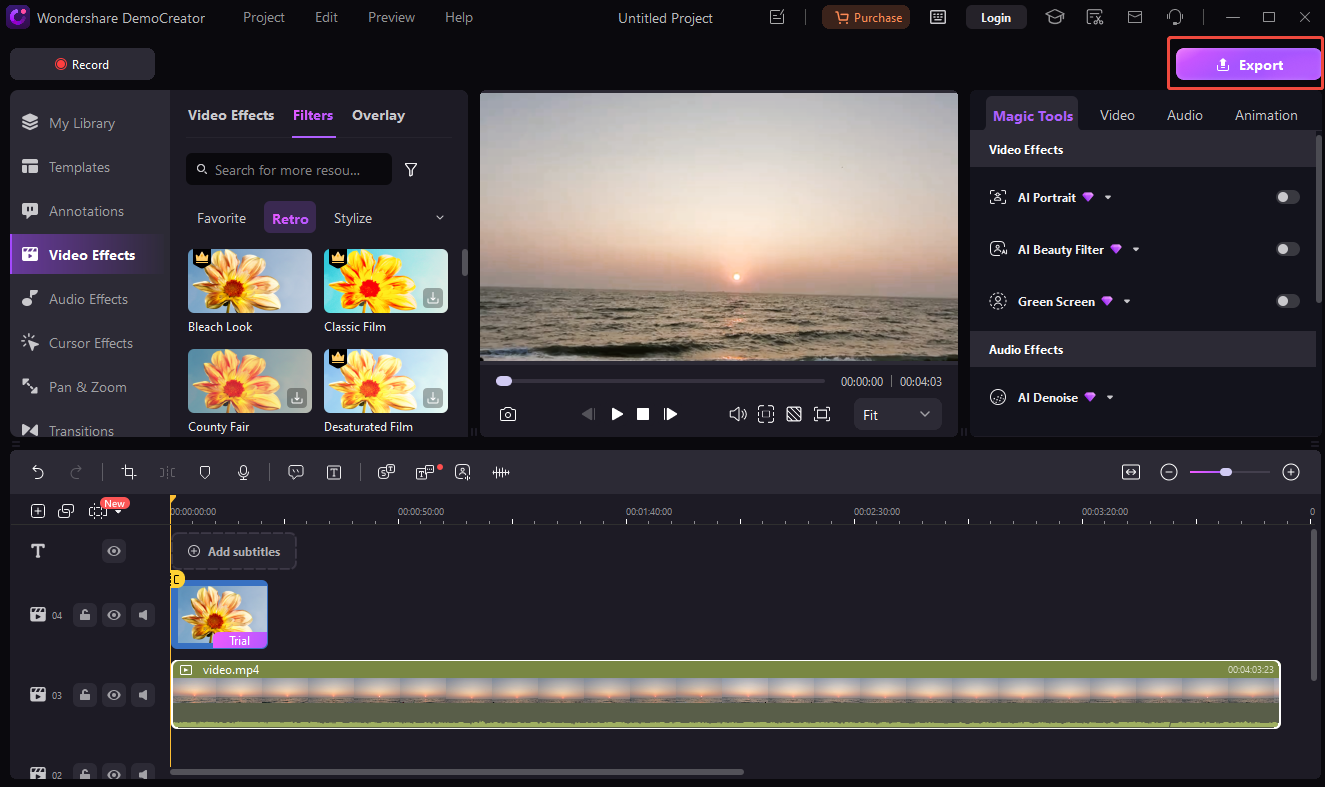The height and width of the screenshot is (787, 1325).
Task: Click the Purchase button
Action: 866,17
